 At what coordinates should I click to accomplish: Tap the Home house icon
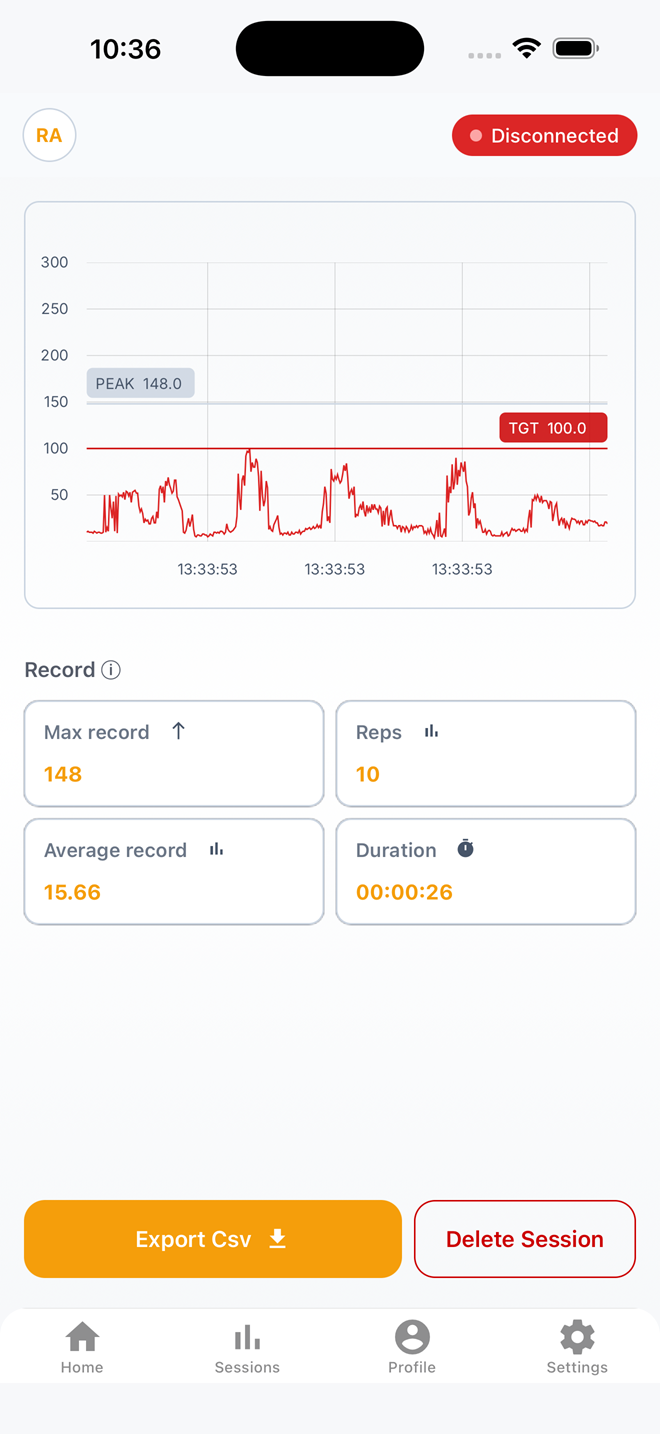click(x=82, y=1336)
